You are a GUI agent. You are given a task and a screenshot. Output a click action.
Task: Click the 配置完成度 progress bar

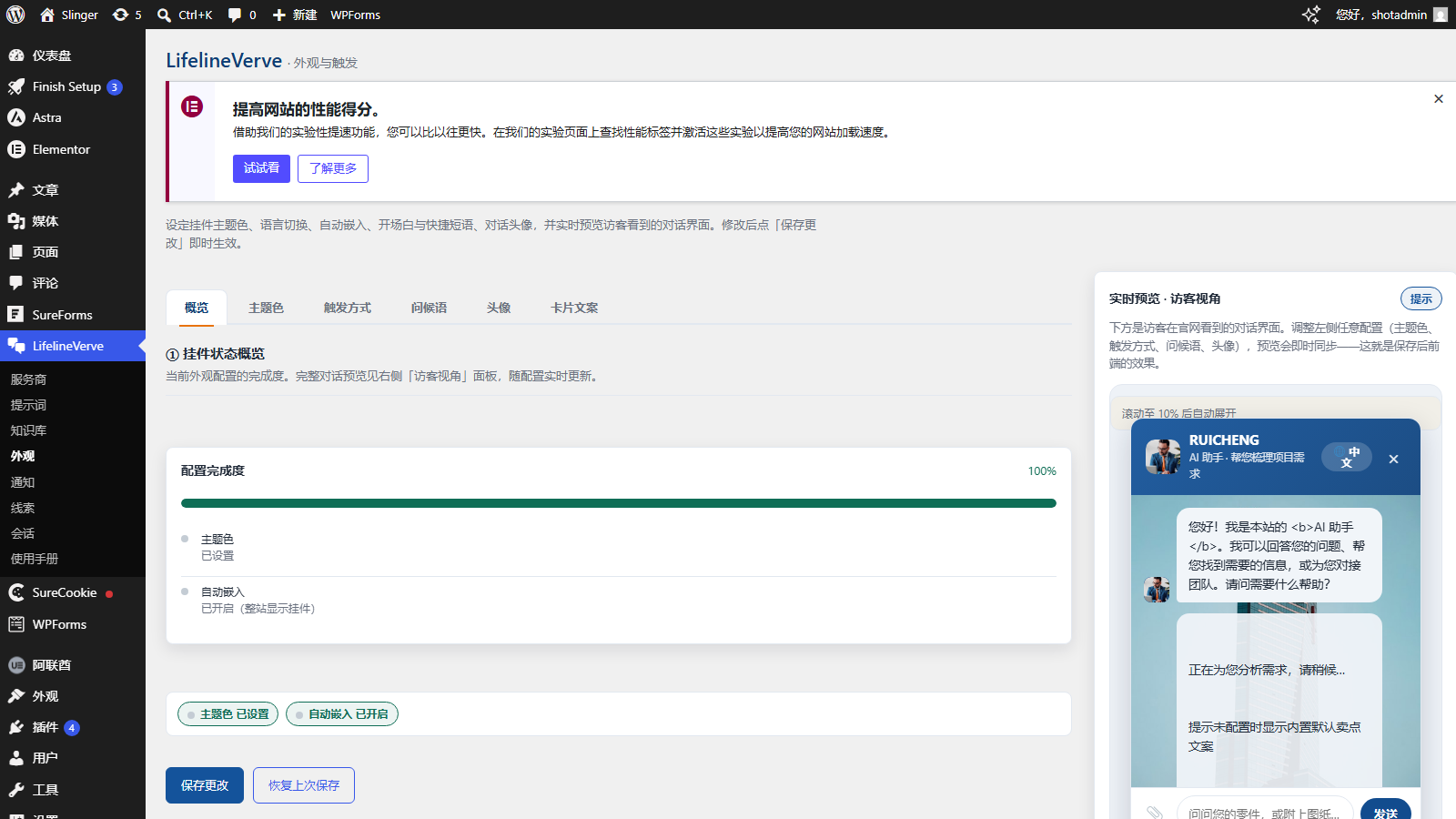click(619, 503)
